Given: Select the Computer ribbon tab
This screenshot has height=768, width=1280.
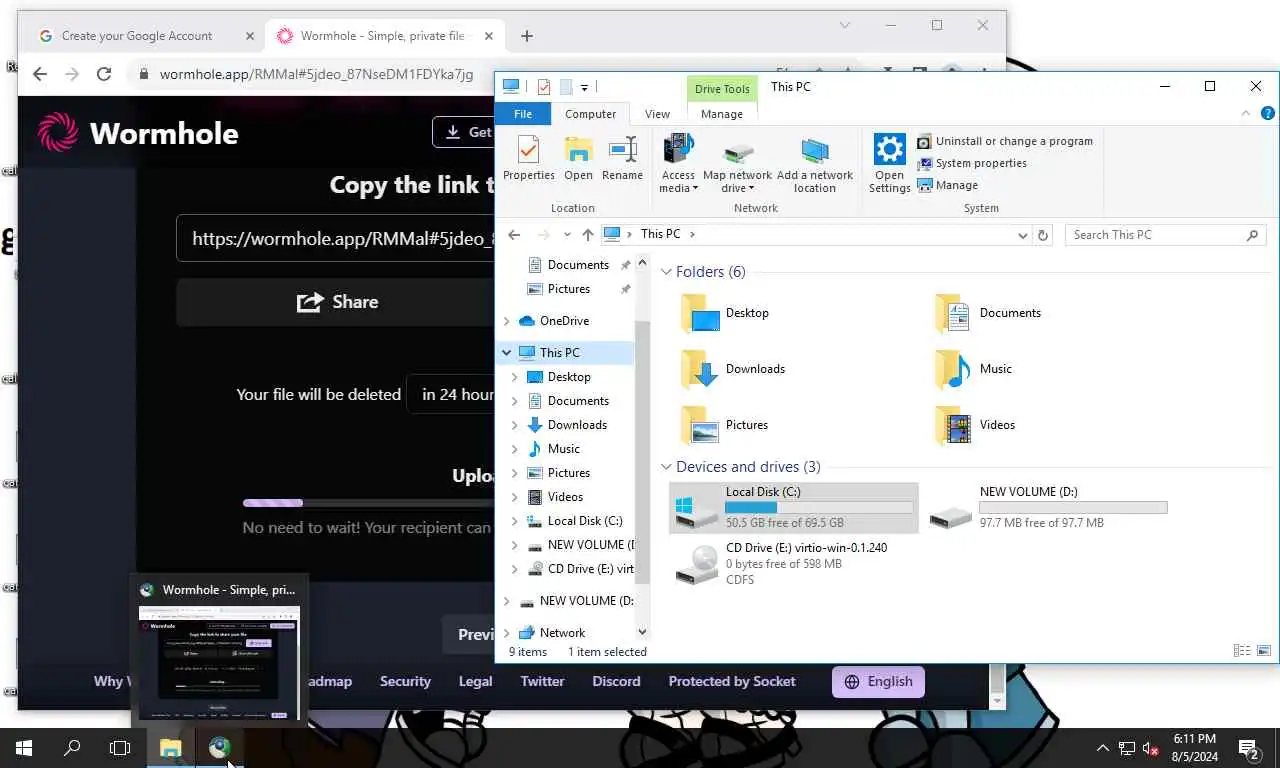Looking at the screenshot, I should [x=590, y=114].
